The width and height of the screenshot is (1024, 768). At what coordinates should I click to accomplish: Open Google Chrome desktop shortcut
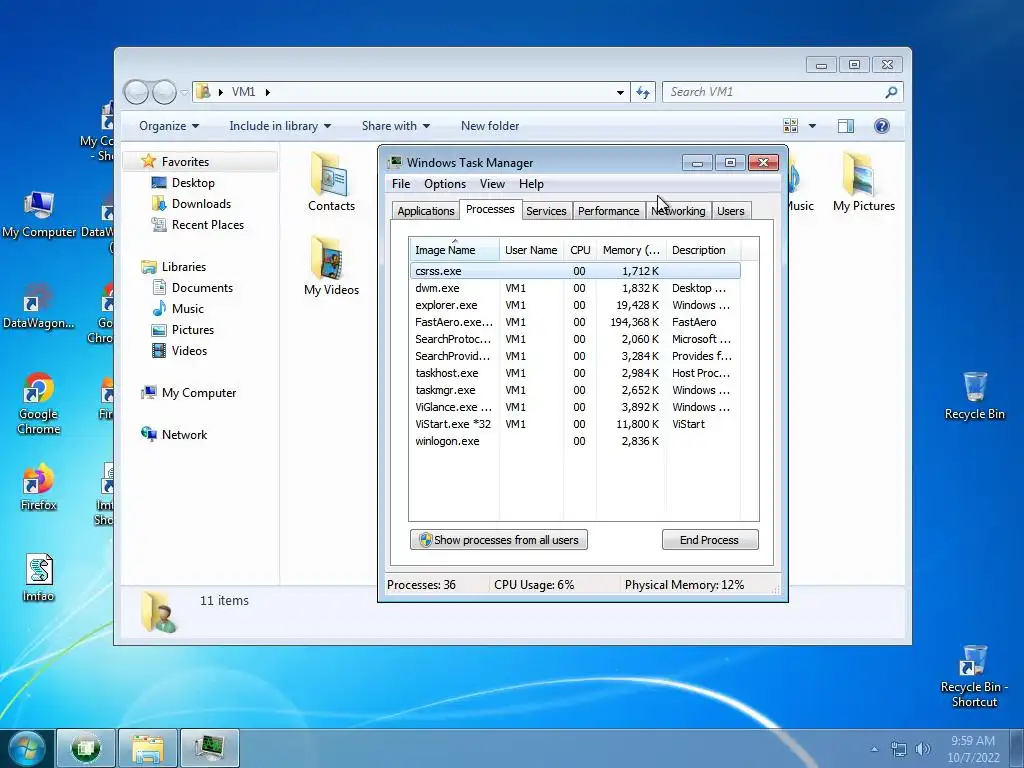click(39, 404)
